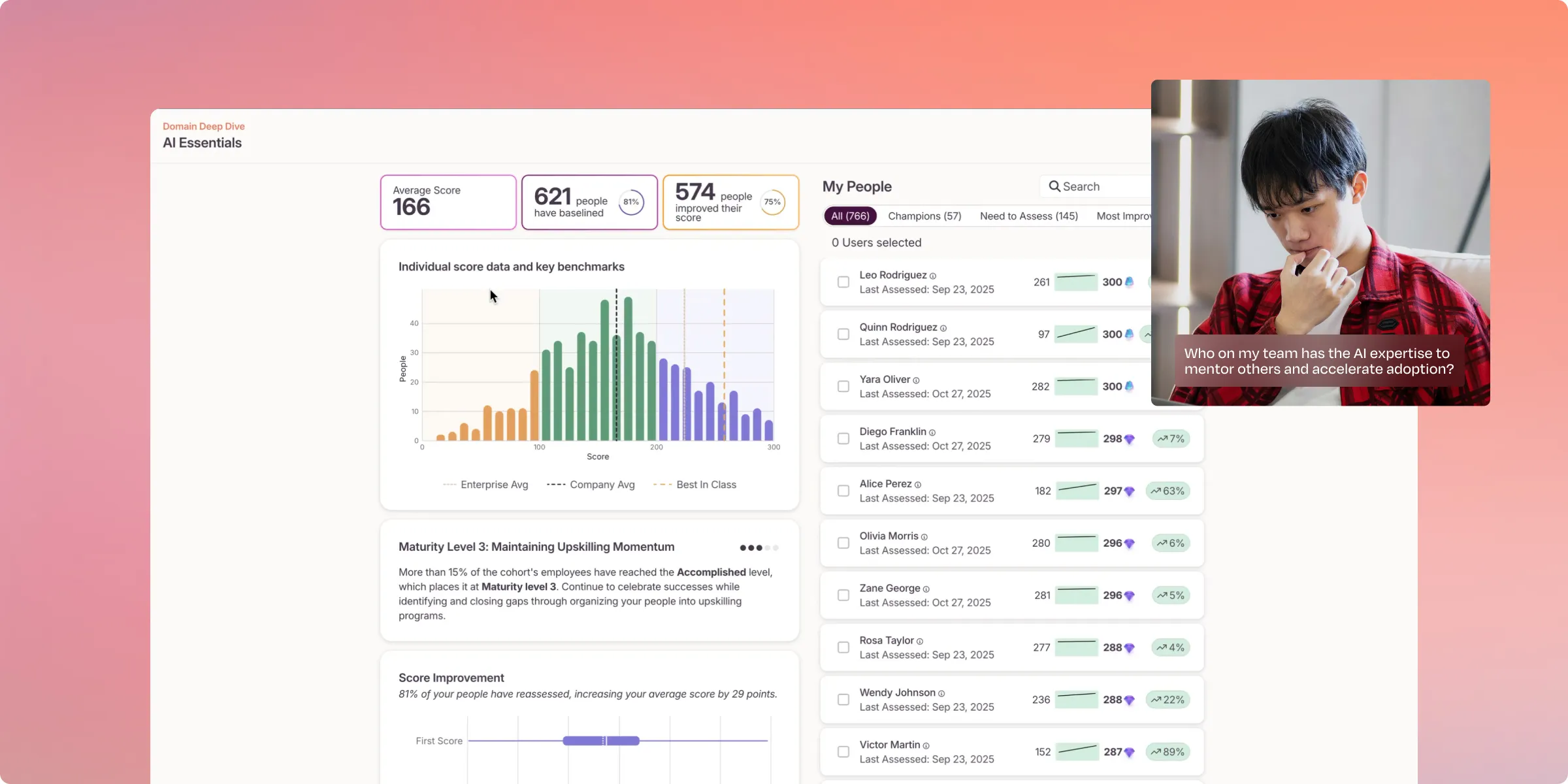Click info icon next to Wendy Johnson
The image size is (1568, 784).
pyautogui.click(x=941, y=693)
